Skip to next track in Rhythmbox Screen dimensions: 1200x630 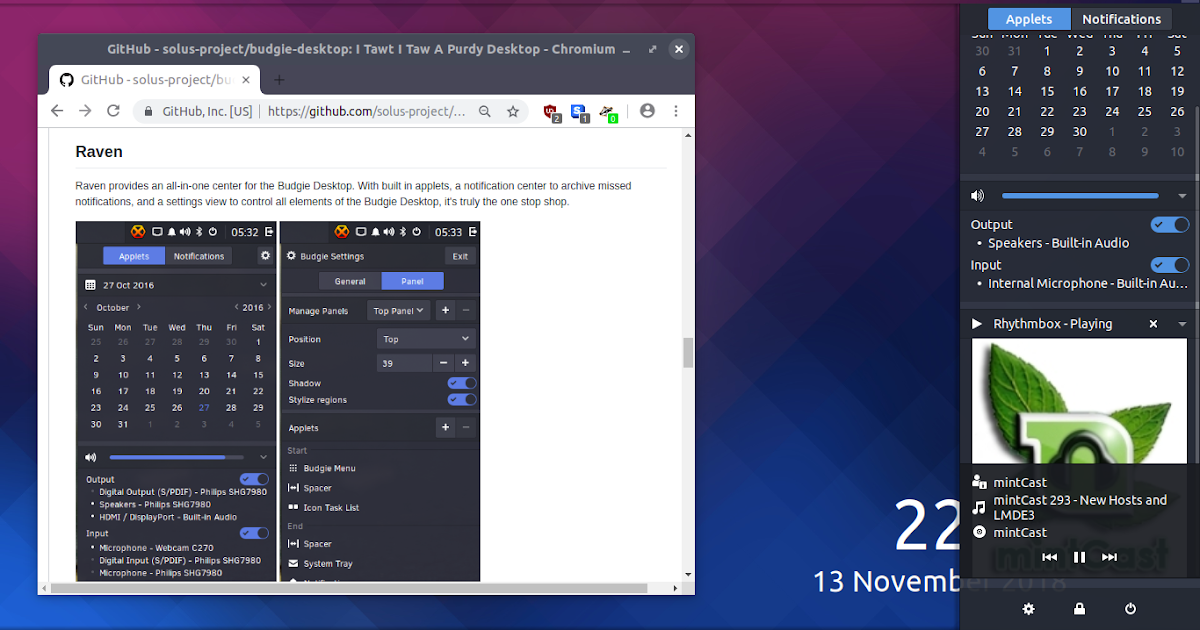(x=1109, y=557)
